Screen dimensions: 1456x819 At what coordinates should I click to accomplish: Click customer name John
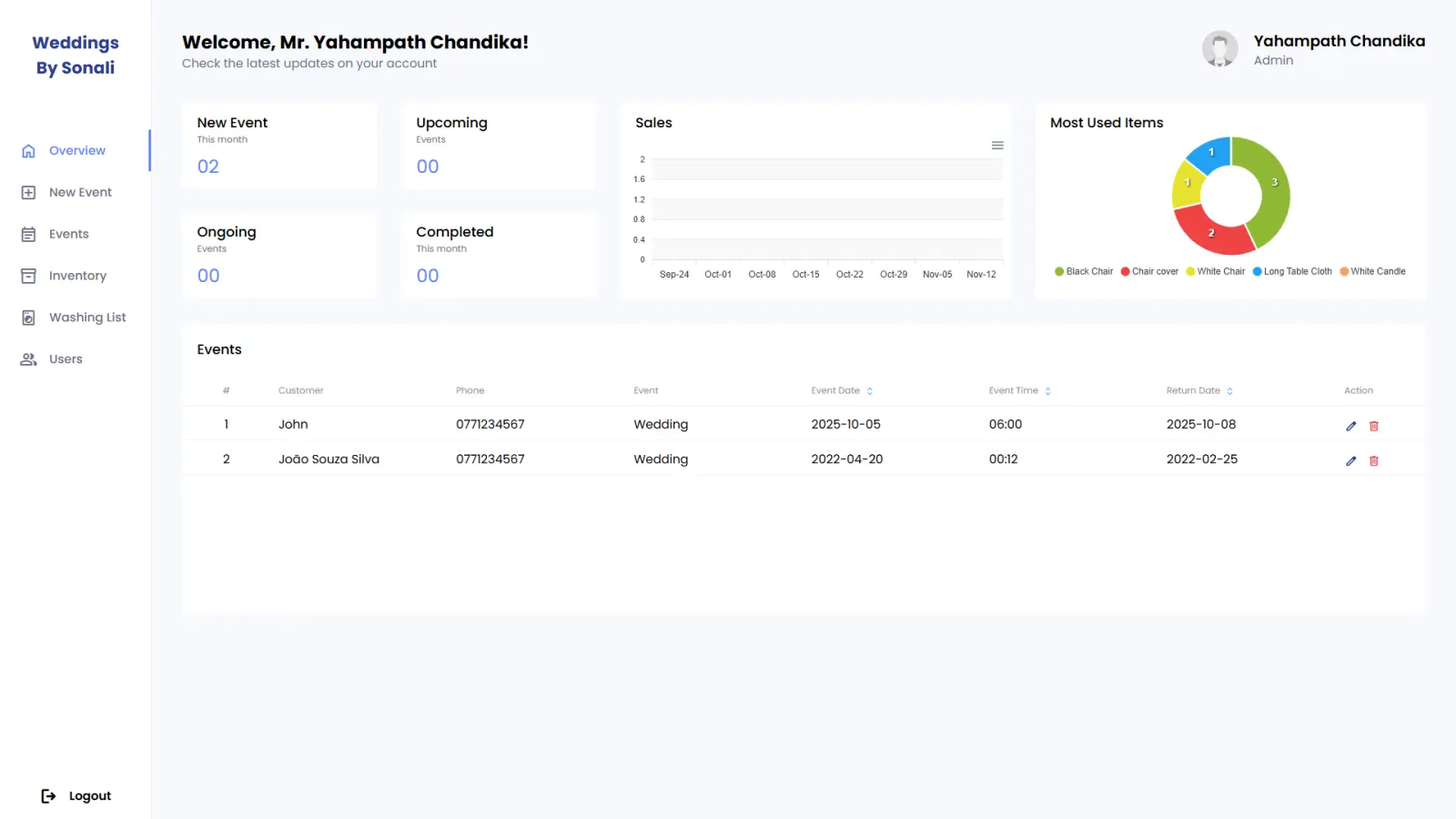(x=293, y=425)
